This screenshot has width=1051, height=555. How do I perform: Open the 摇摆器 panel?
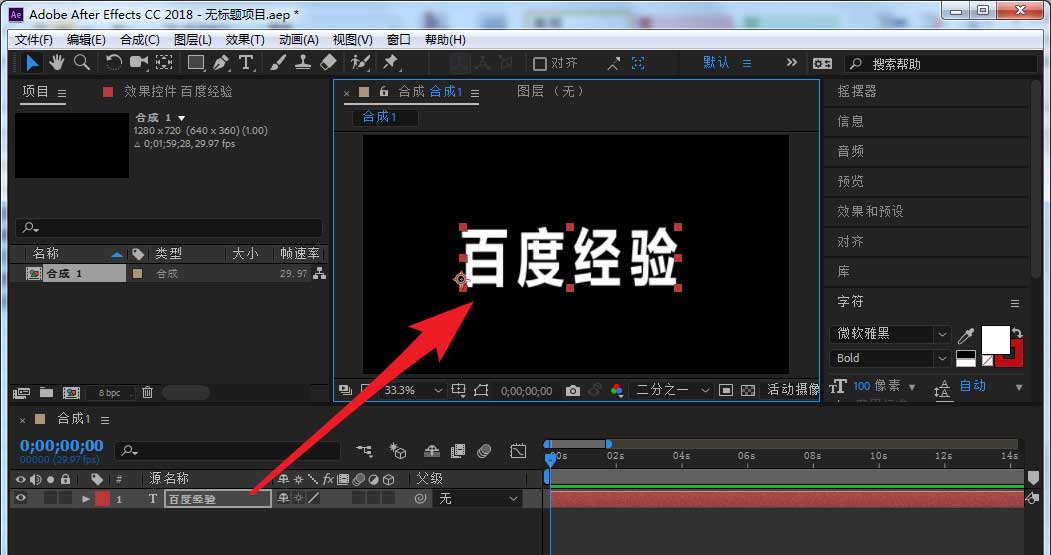coord(857,91)
